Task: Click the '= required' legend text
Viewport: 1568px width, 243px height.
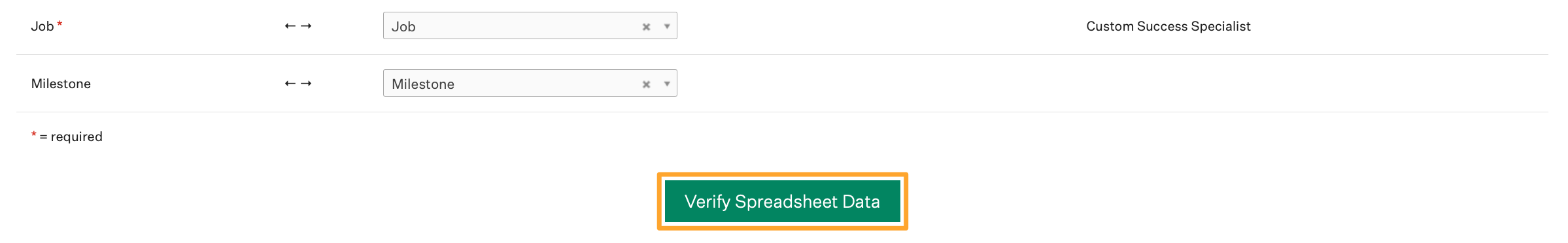Action: (71, 137)
